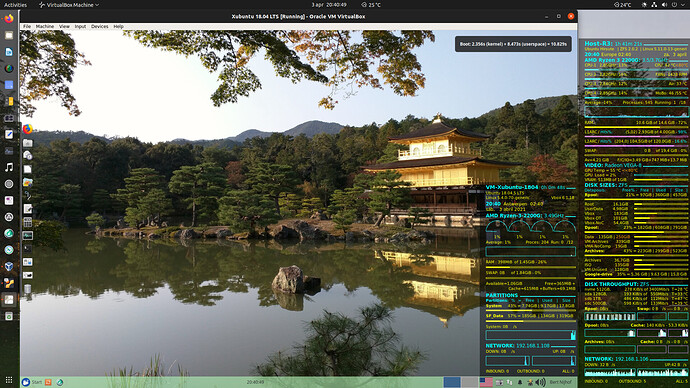This screenshot has height=388, width=690.
Task: Open the VirtualBox cube icon in the dock
Action: pyautogui.click(x=9, y=266)
